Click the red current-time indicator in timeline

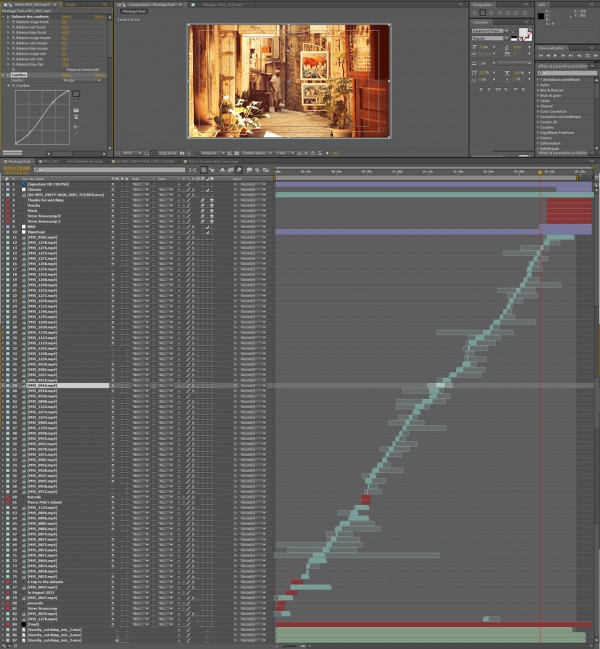coord(540,172)
